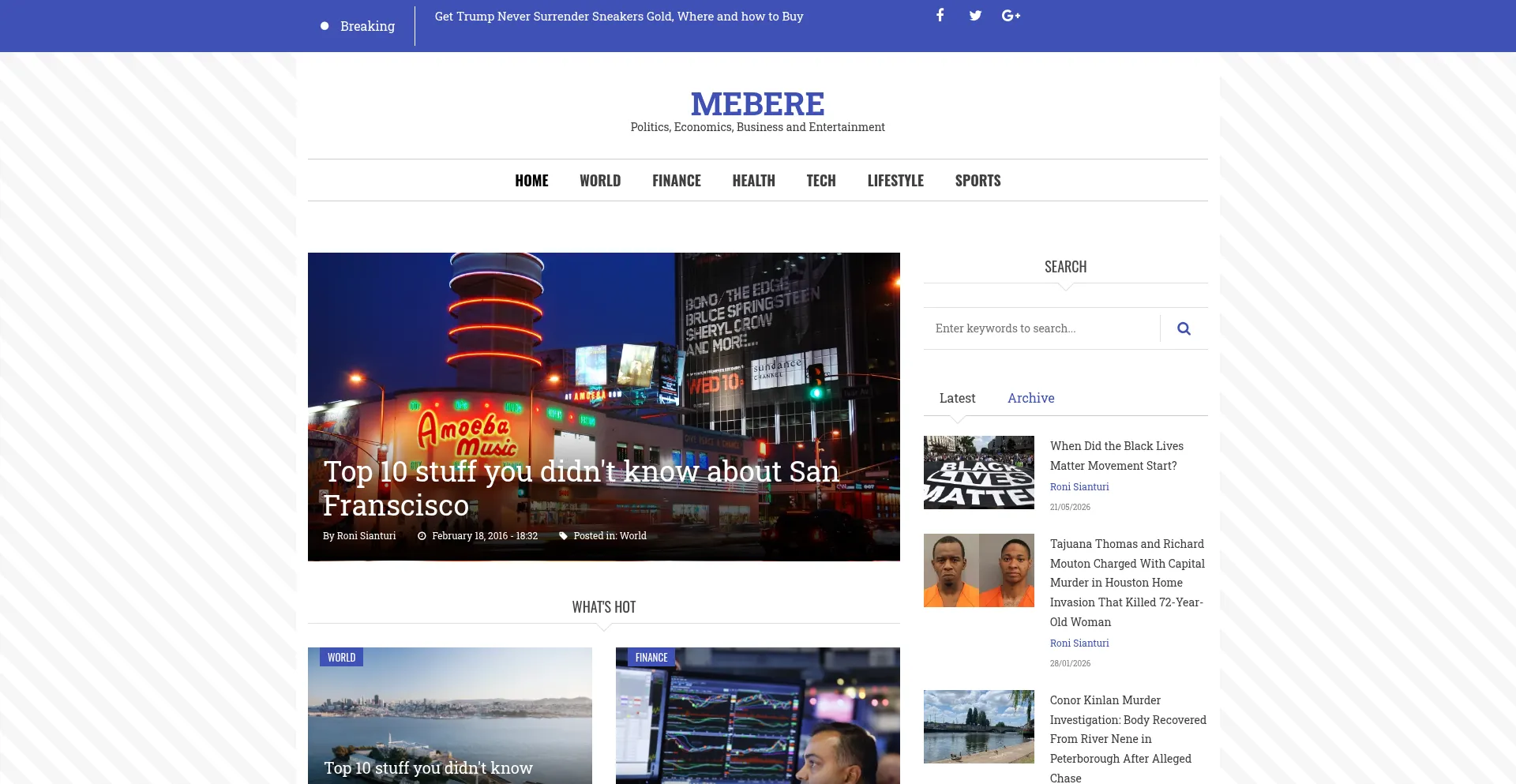Screen dimensions: 1516x784
Task: Switch to the Latest tab
Action: [957, 398]
